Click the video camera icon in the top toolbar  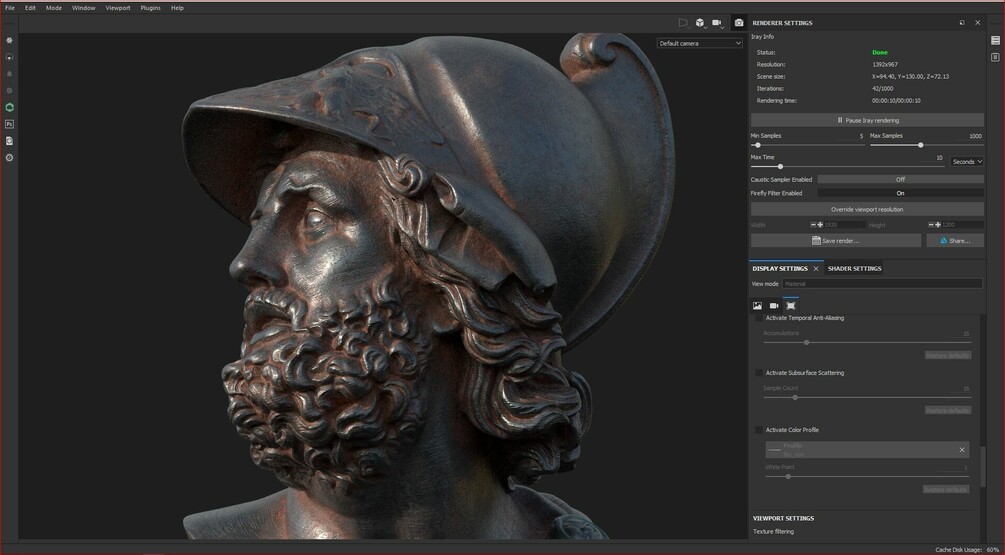point(717,22)
